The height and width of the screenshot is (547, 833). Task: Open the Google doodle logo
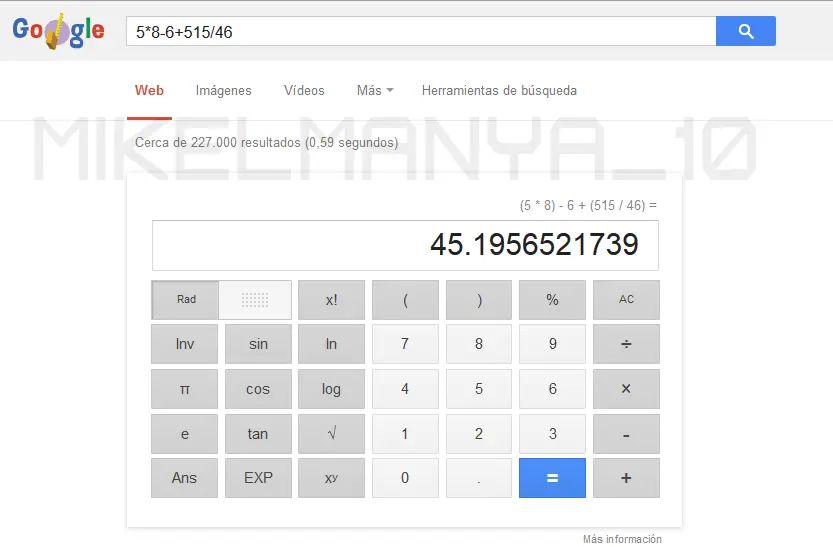tap(58, 31)
